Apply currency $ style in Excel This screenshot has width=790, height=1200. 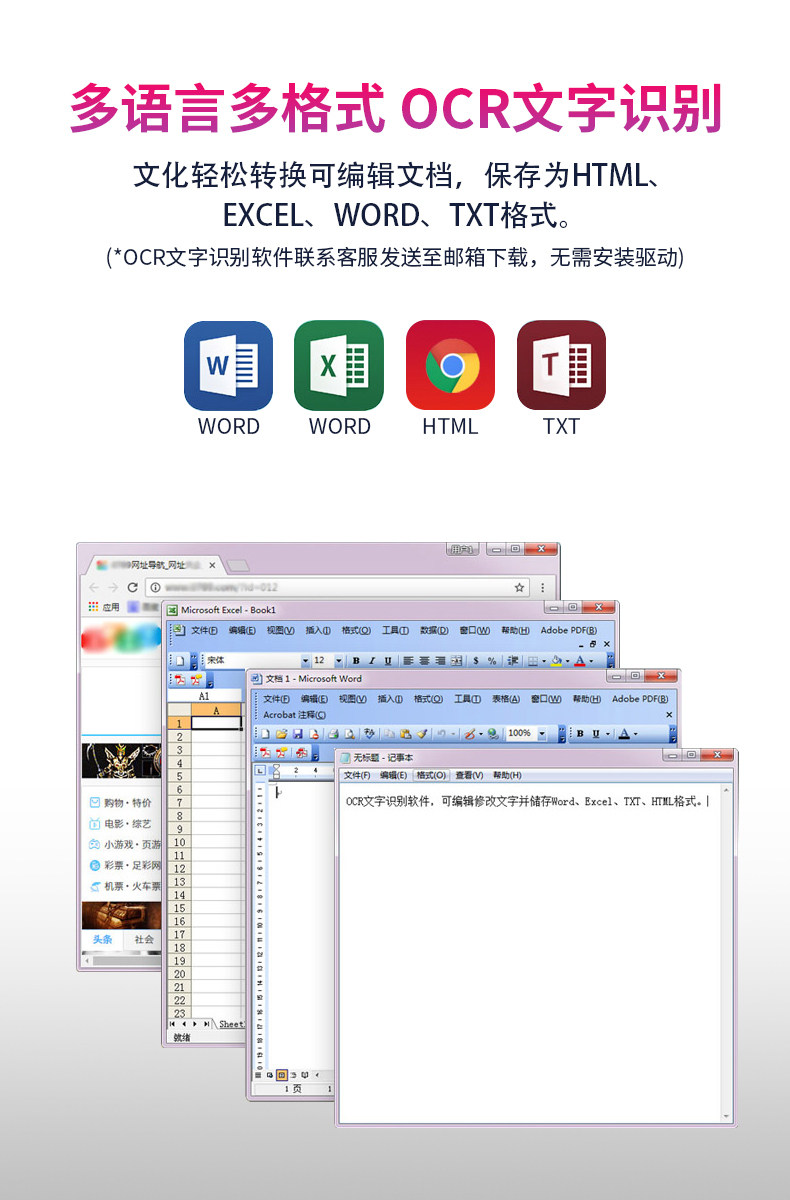click(476, 661)
